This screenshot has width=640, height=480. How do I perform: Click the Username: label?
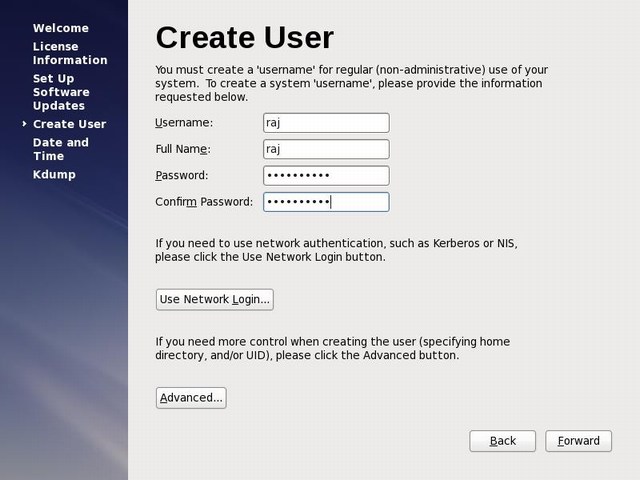click(x=184, y=123)
